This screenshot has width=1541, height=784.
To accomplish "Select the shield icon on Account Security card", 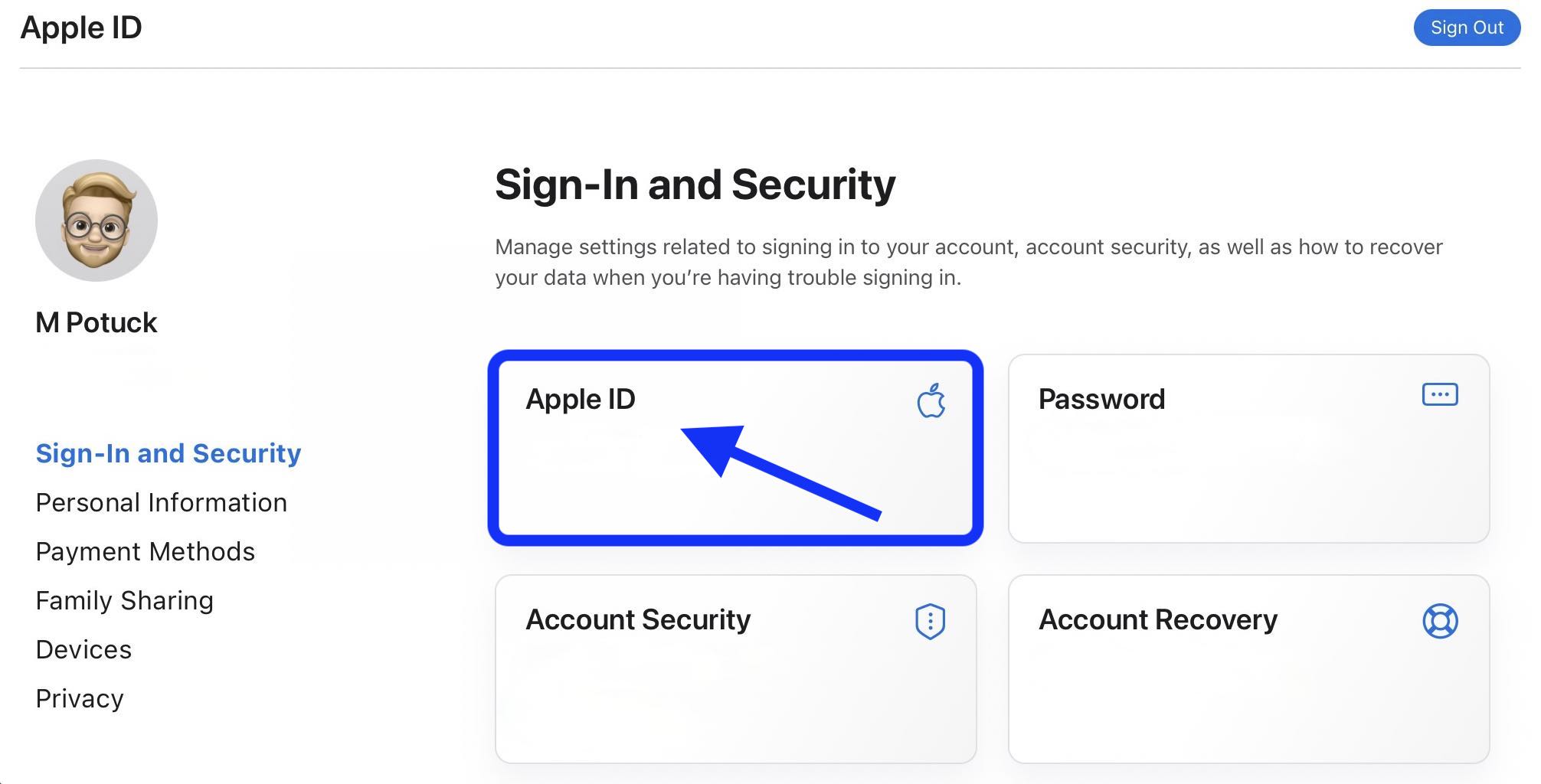I will (x=928, y=622).
